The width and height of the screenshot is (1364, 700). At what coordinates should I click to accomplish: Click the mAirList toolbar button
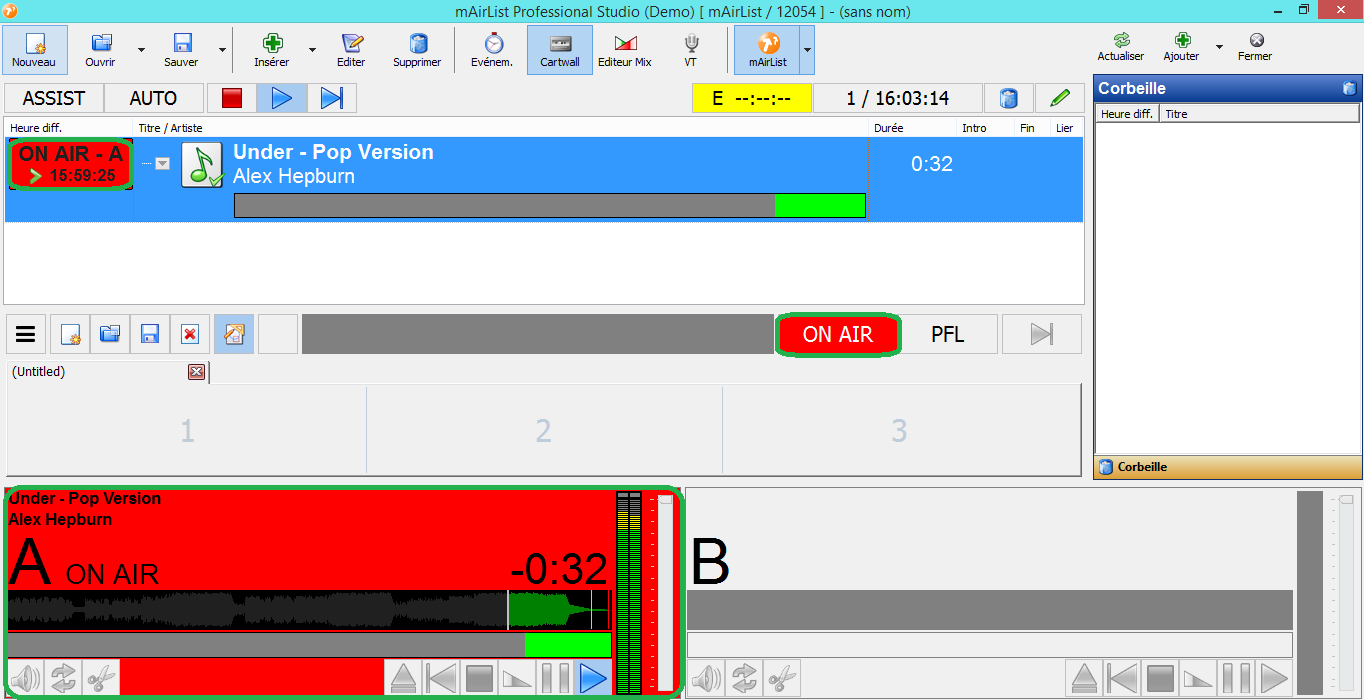pyautogui.click(x=768, y=50)
